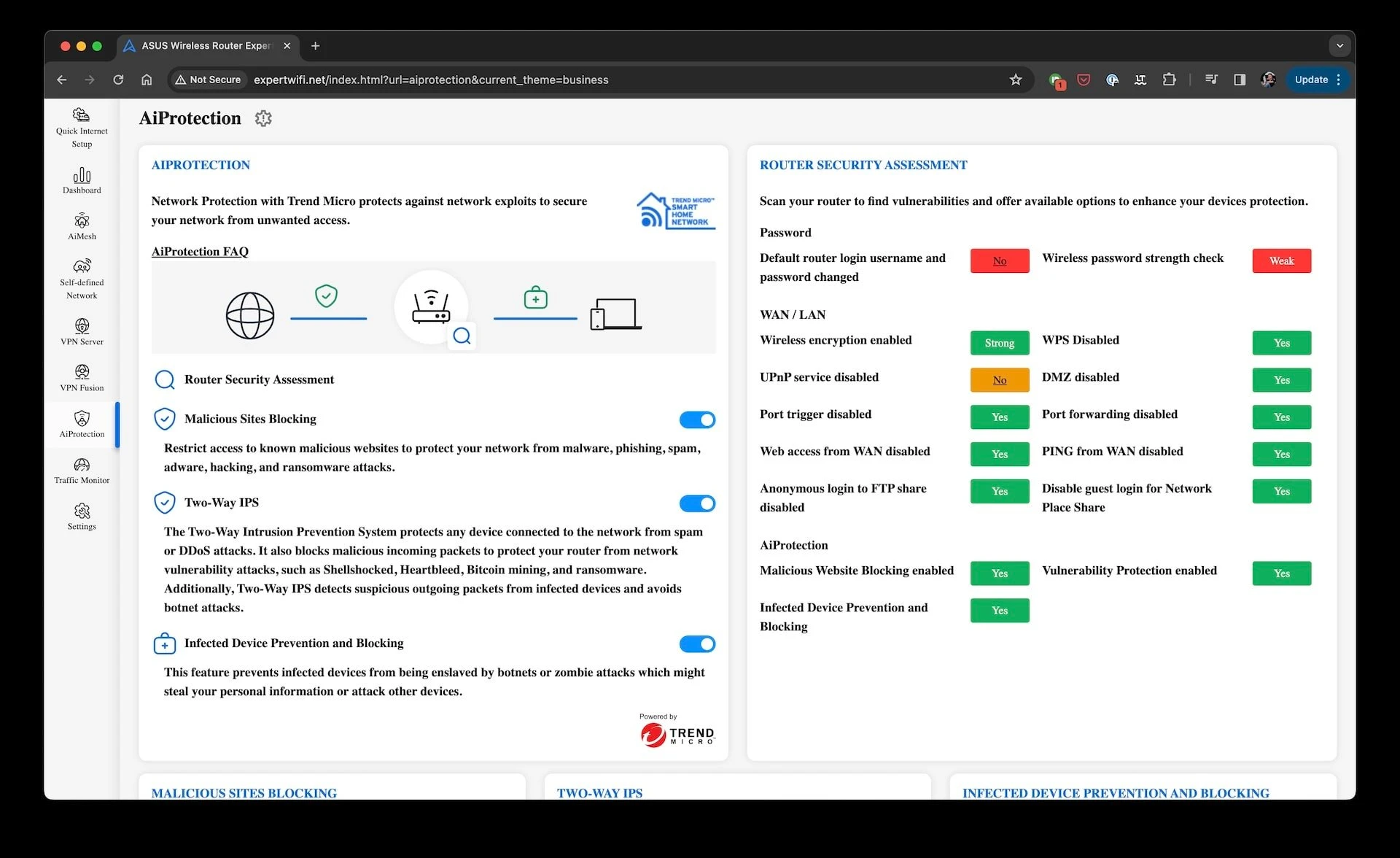Click the red No for default login changed
Screen dimensions: 1400x858
(1000, 260)
